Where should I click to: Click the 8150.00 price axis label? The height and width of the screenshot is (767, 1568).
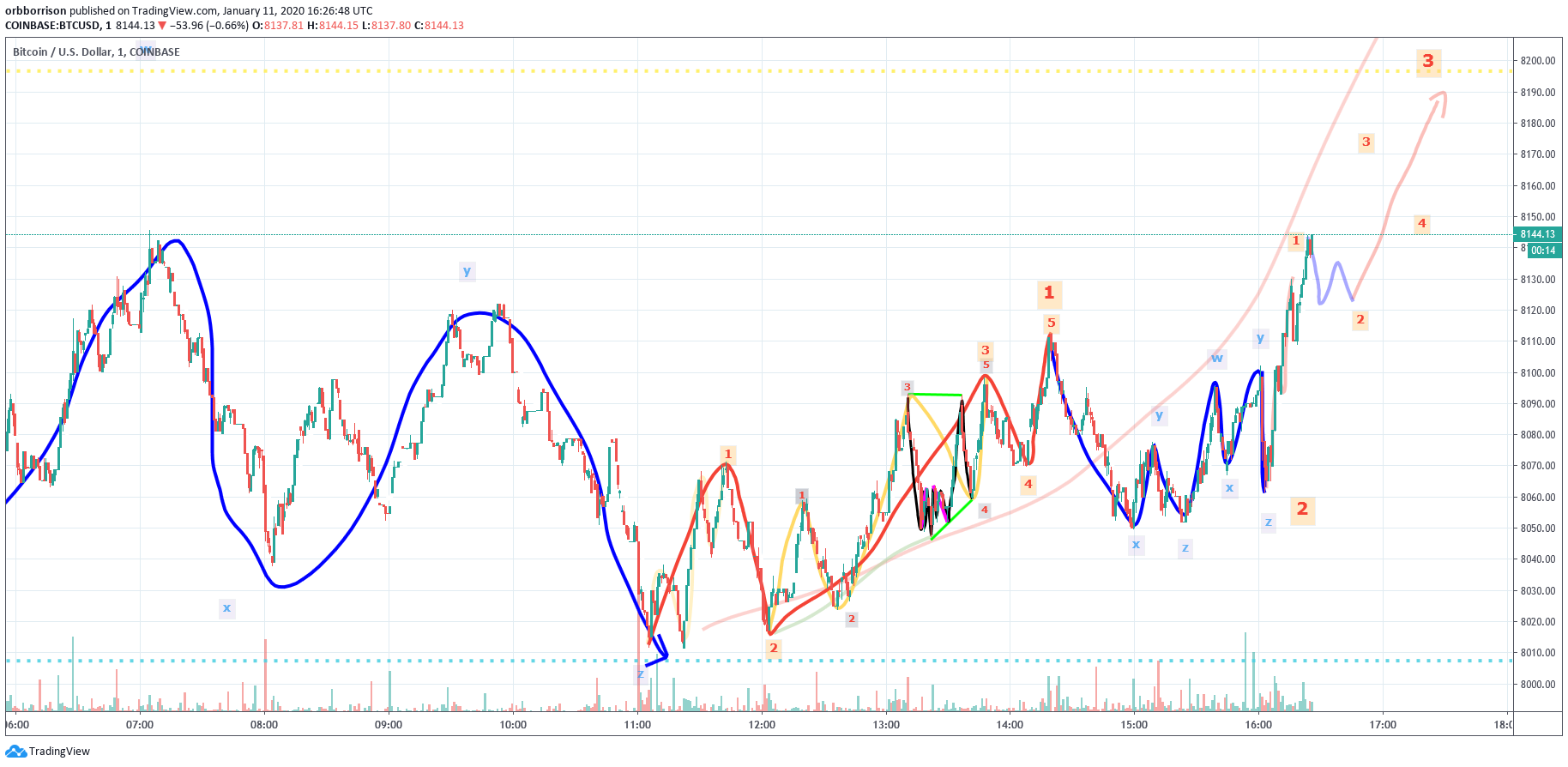(x=1538, y=217)
